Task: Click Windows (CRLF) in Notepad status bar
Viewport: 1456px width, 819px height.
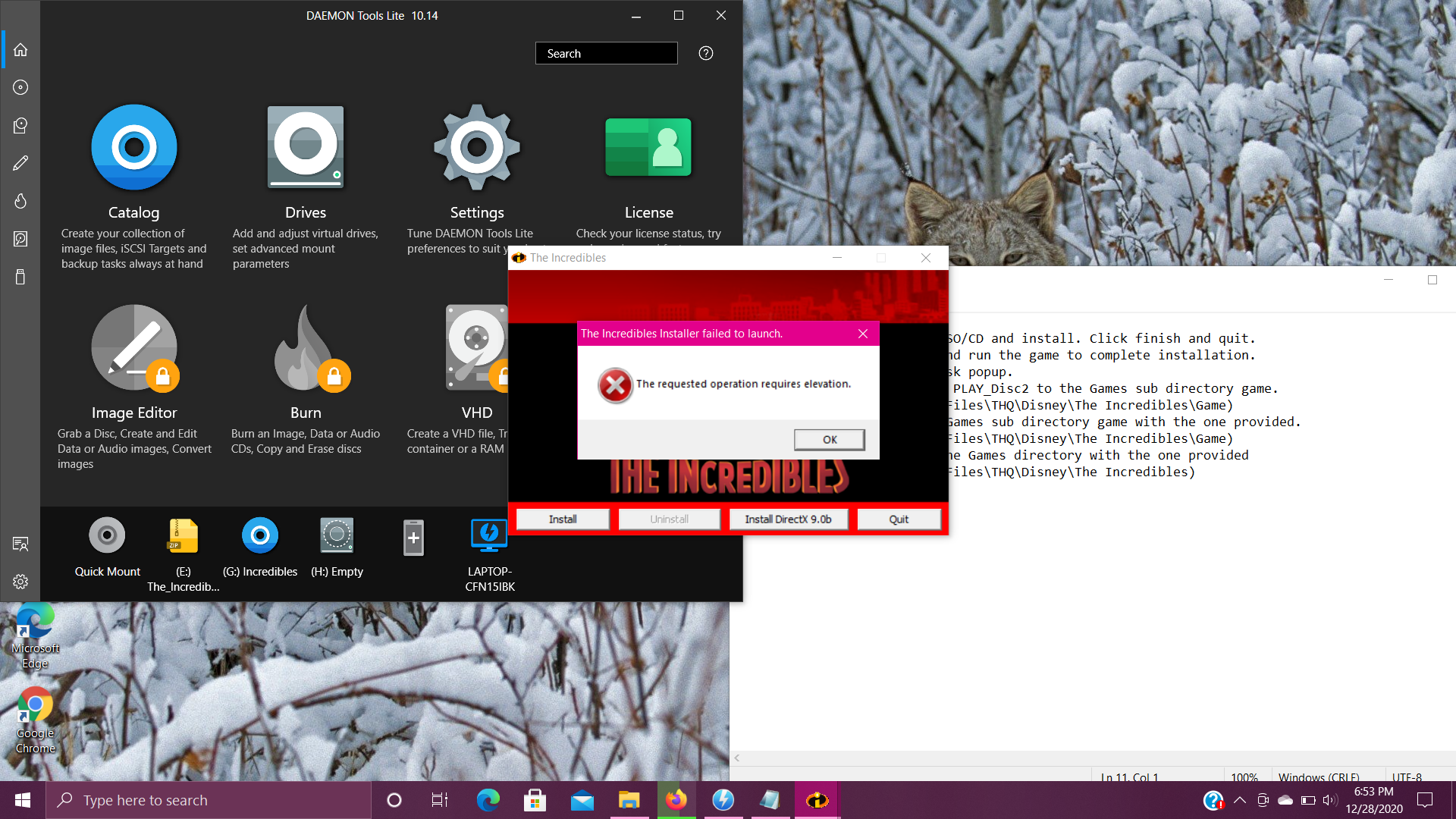Action: (x=1319, y=777)
